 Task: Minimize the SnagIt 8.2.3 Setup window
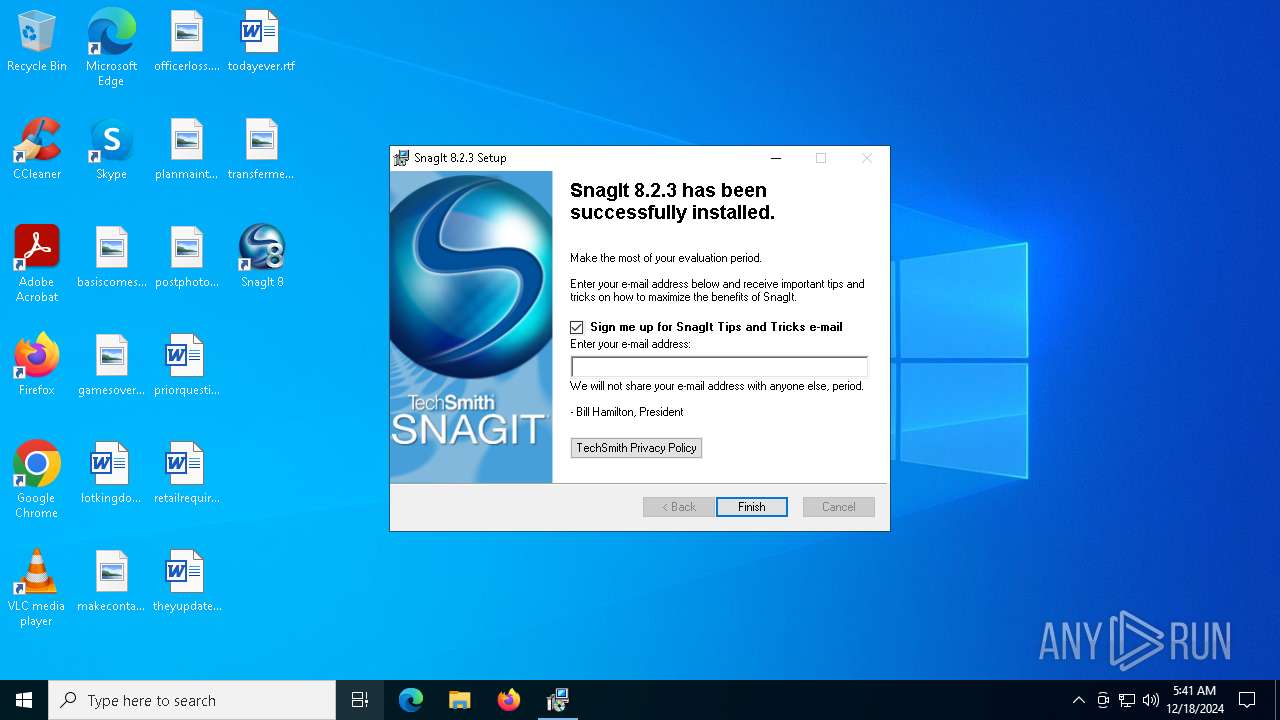point(776,158)
